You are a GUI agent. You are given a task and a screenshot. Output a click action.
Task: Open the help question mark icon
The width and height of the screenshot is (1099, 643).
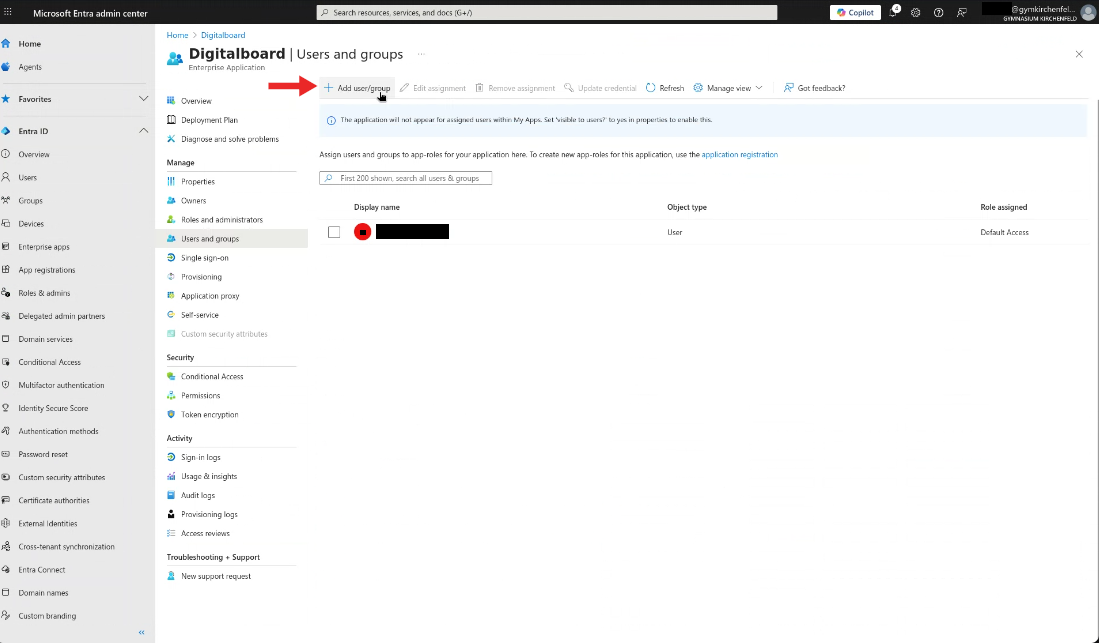[938, 12]
